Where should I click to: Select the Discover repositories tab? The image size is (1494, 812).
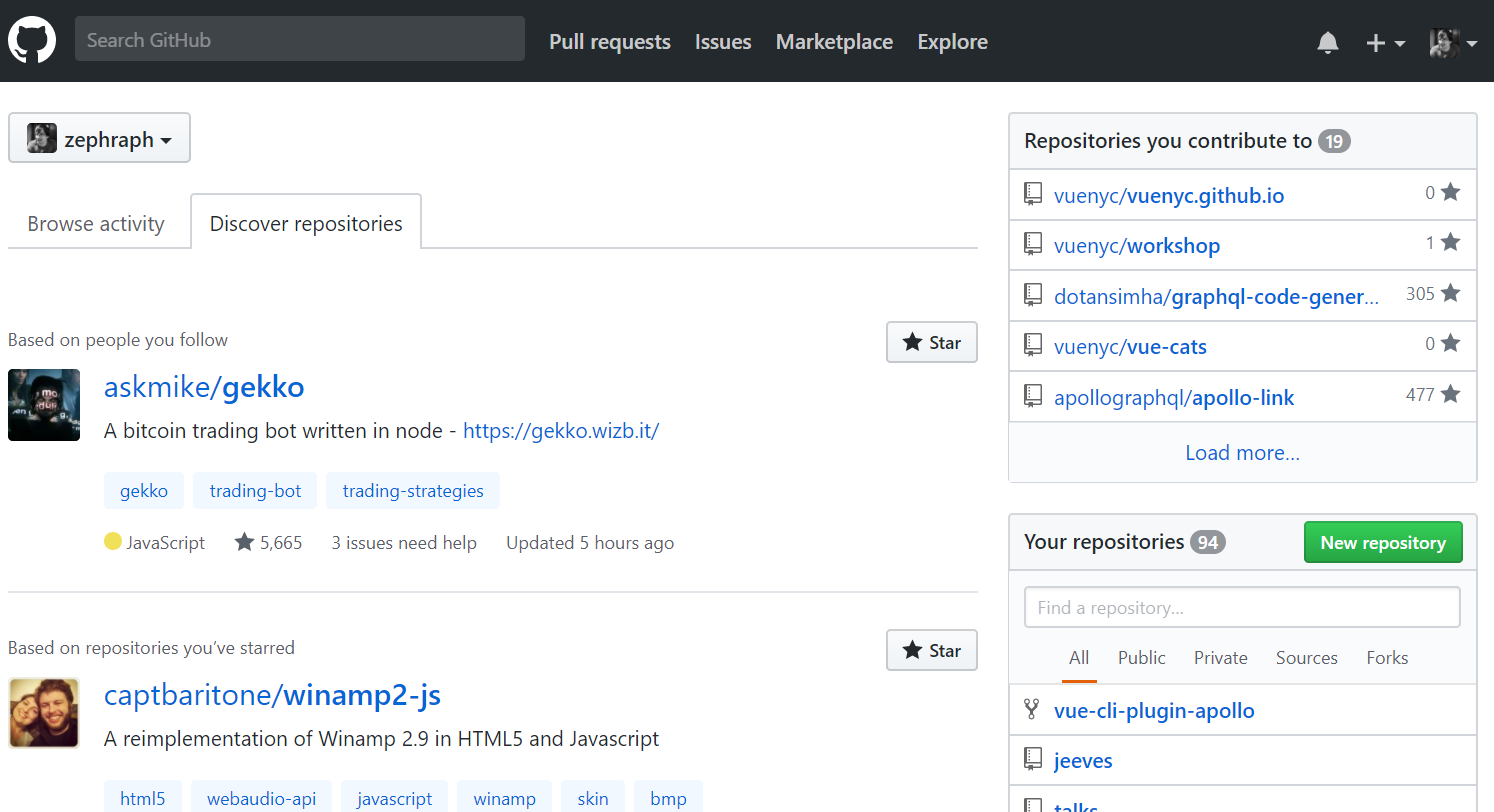pyautogui.click(x=306, y=223)
